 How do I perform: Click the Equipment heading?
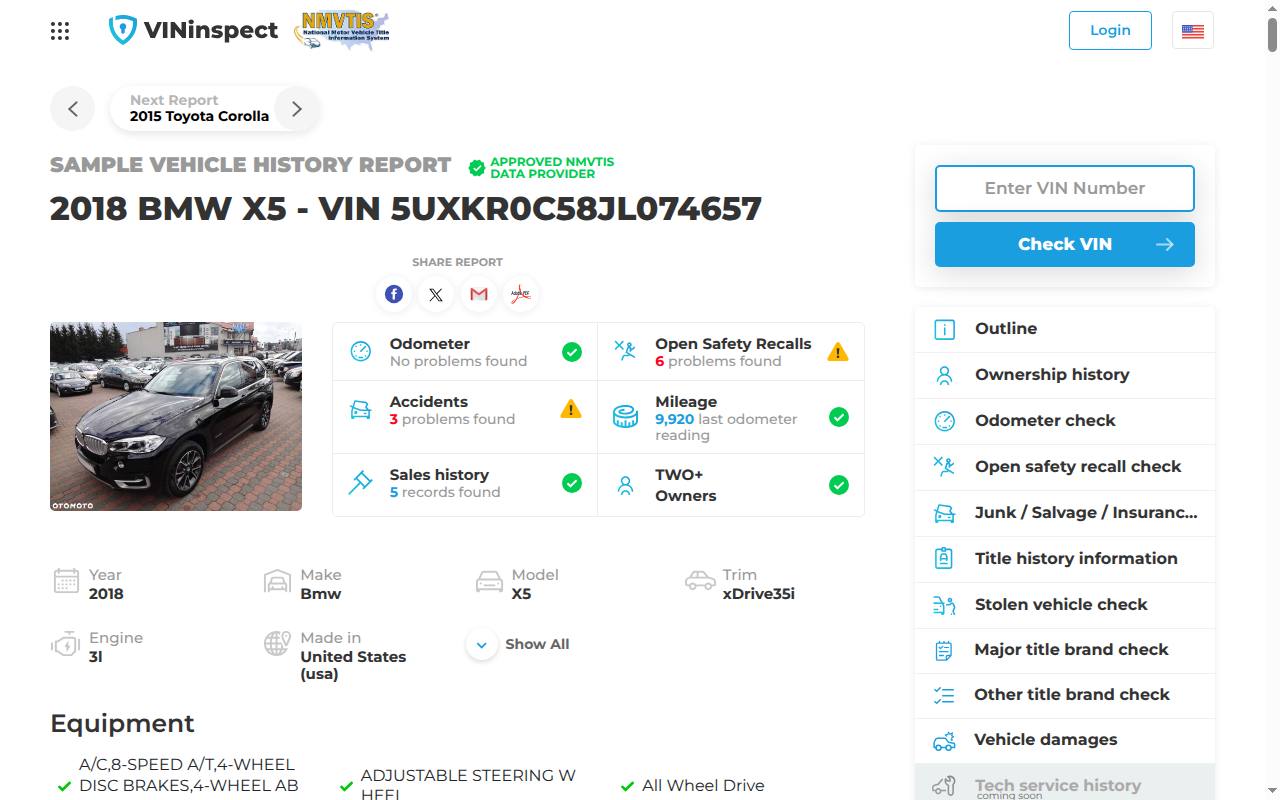point(122,724)
